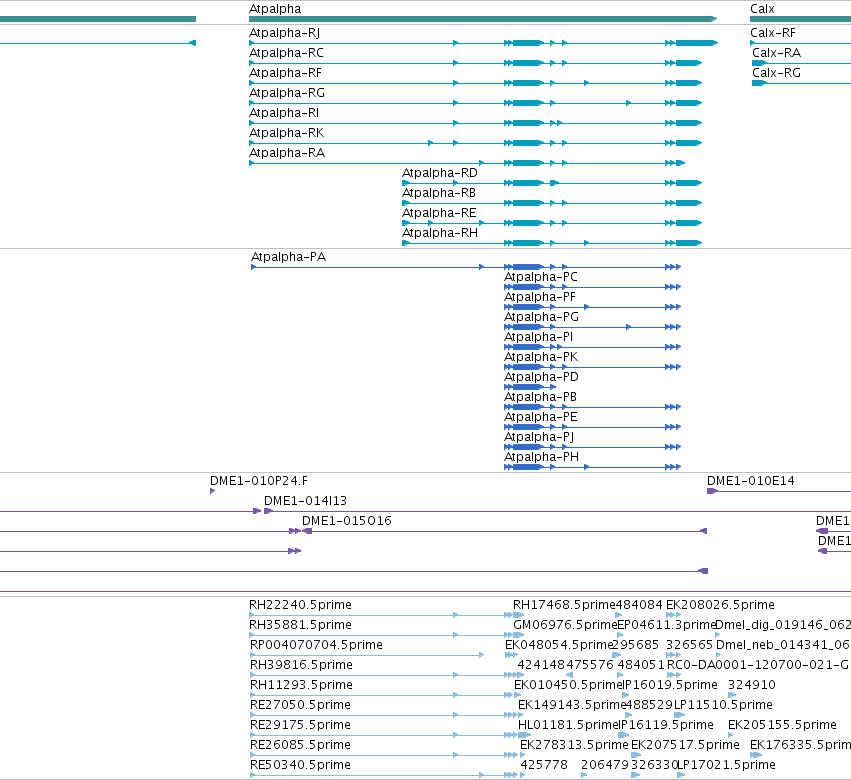Click feature DME1-010P24.F

pyautogui.click(x=259, y=481)
